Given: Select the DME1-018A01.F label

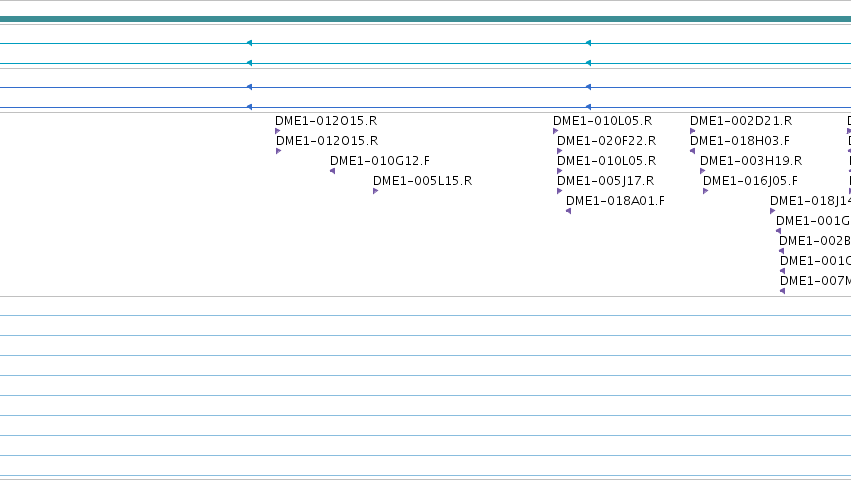Looking at the screenshot, I should [615, 201].
